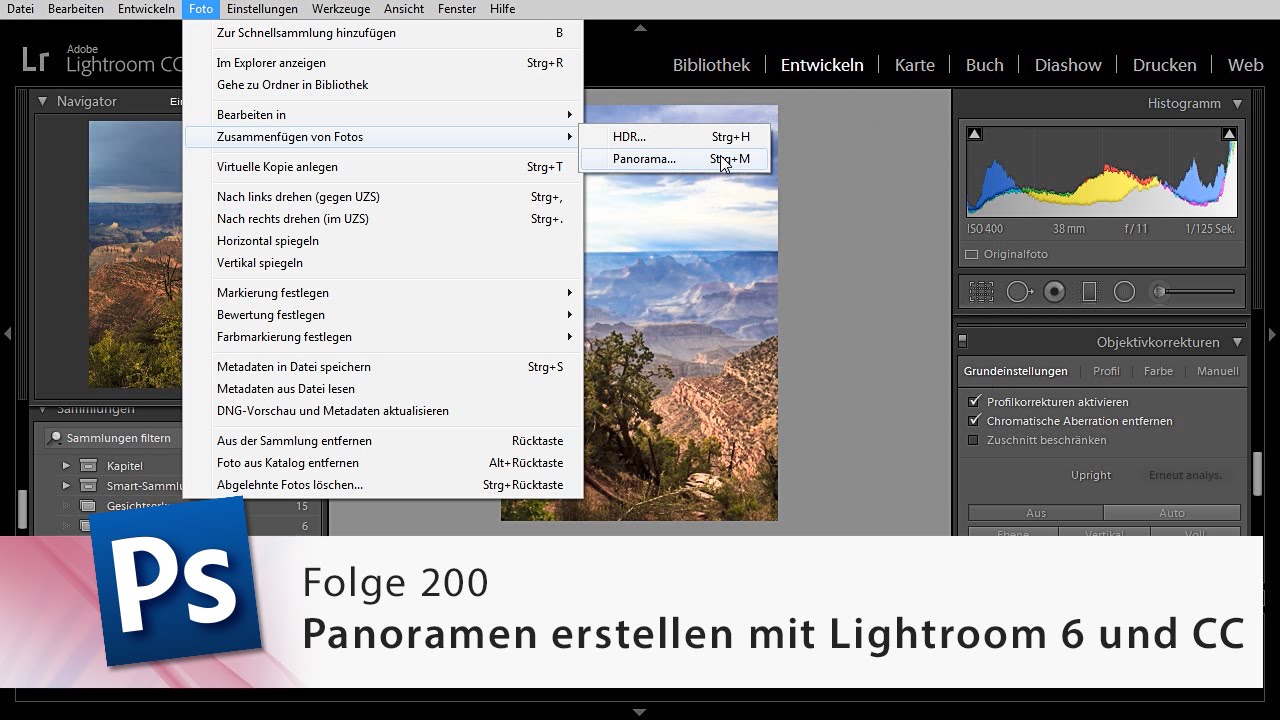Choose HDR... from the submenu
1280x720 pixels.
click(x=675, y=137)
